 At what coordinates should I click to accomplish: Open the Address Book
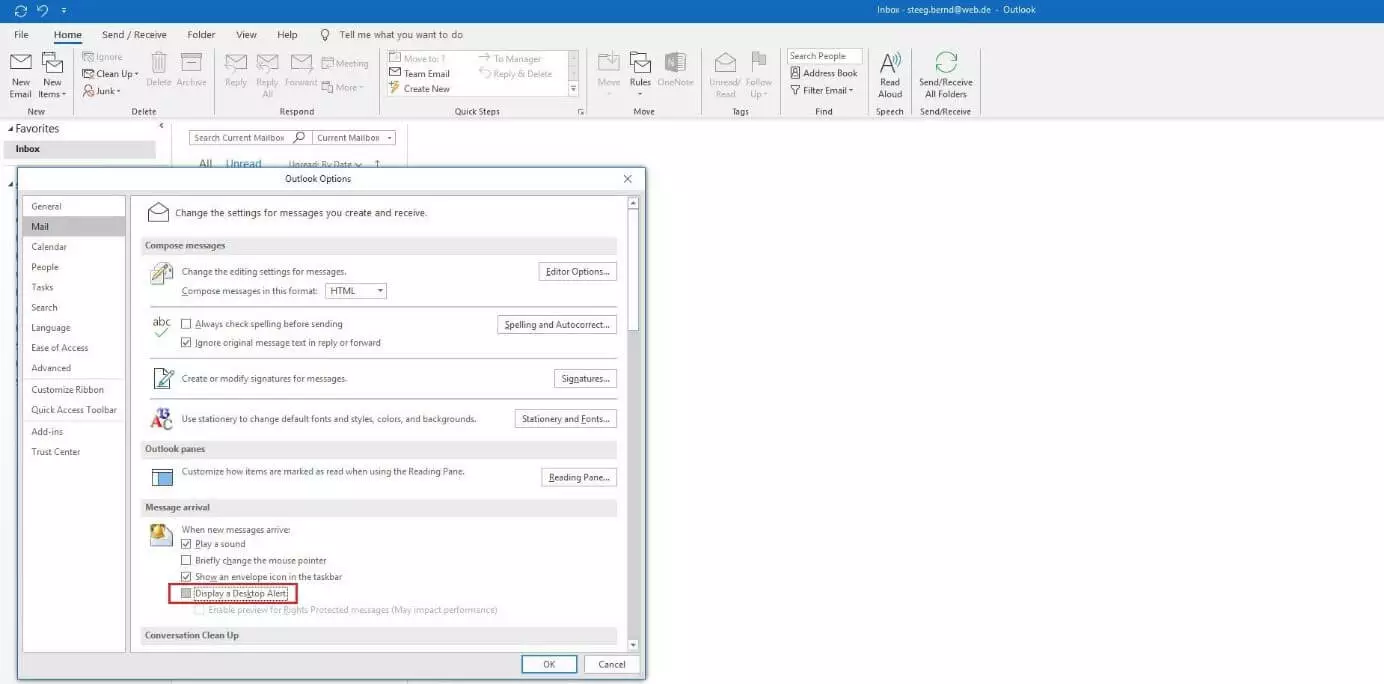point(823,73)
